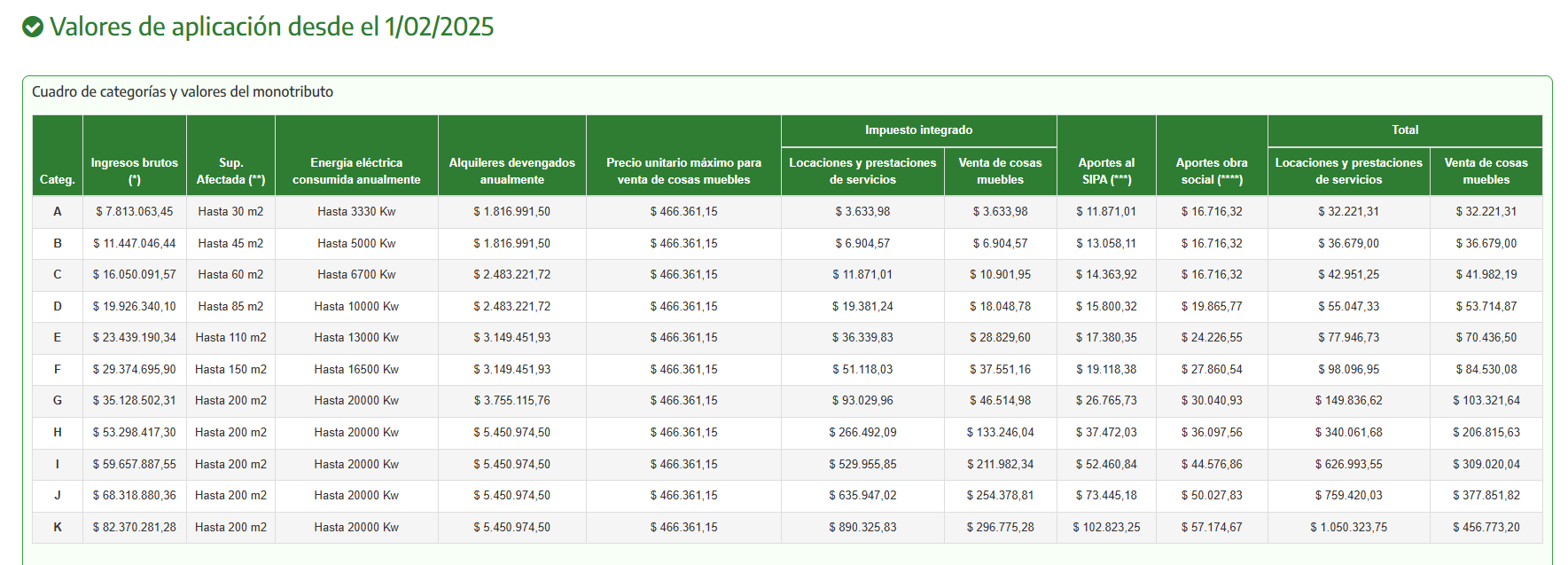Click the 'Hasta 30 m2' surface cell
Screen dimensions: 1568x565
coord(230,211)
